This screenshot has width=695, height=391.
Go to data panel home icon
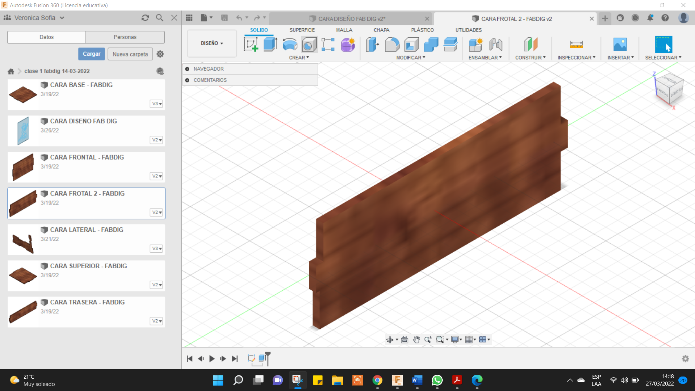(11, 71)
